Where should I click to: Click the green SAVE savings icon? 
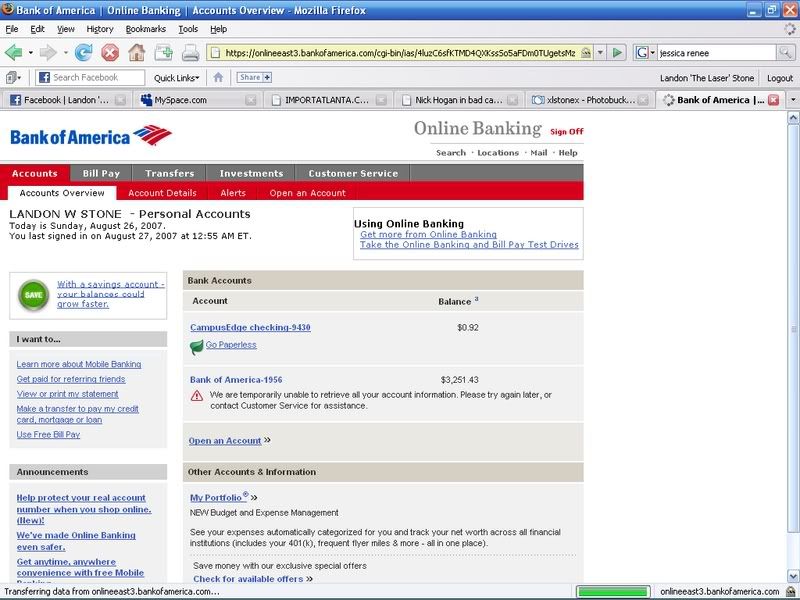point(34,296)
